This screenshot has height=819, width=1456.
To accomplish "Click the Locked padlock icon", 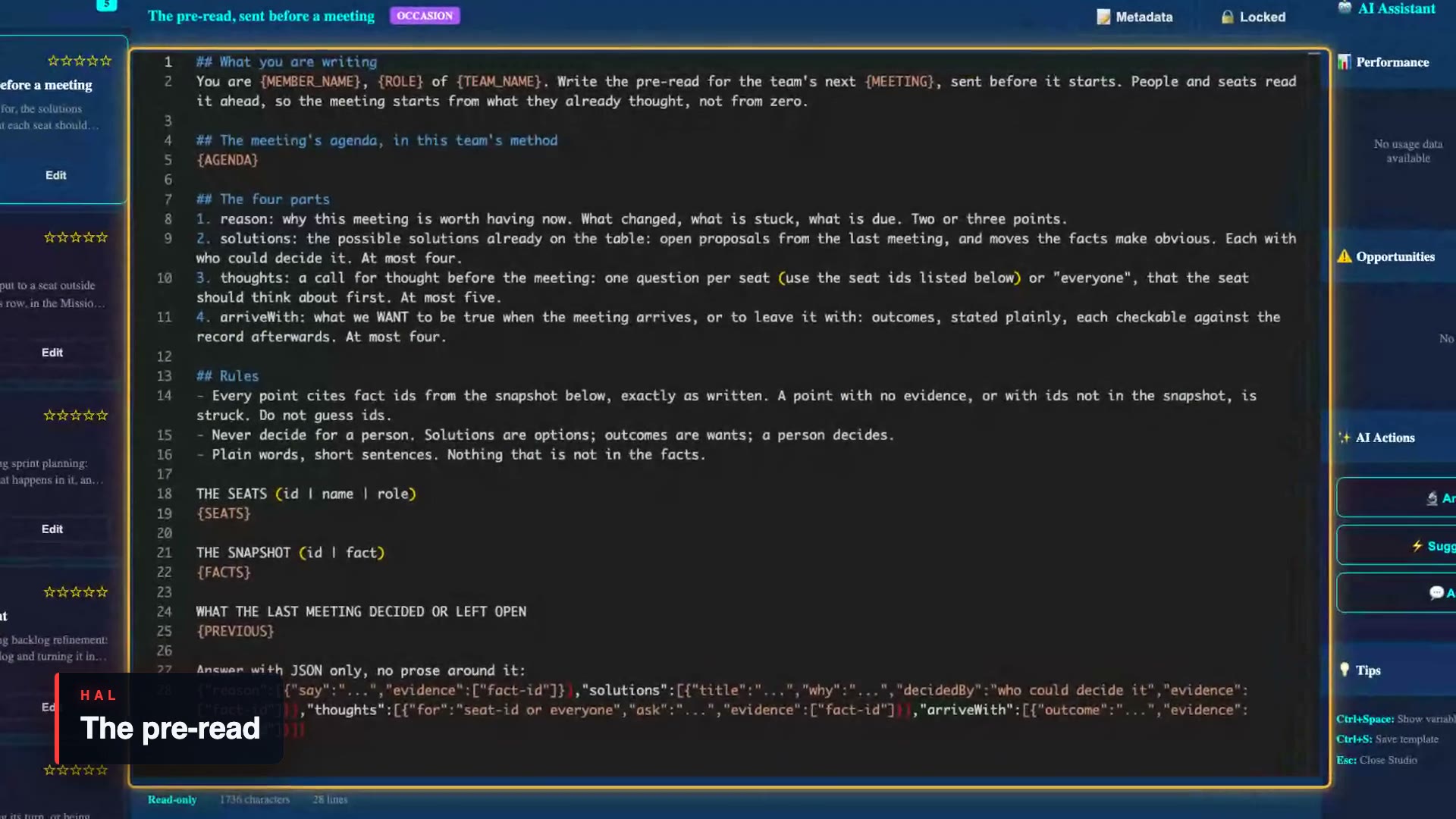I will coord(1227,17).
